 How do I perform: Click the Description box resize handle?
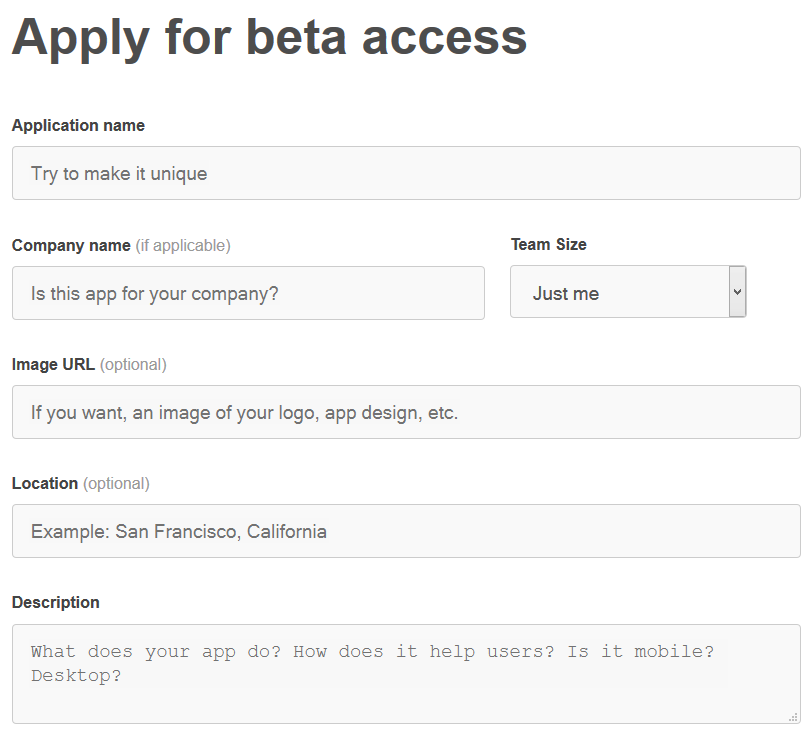click(x=793, y=716)
